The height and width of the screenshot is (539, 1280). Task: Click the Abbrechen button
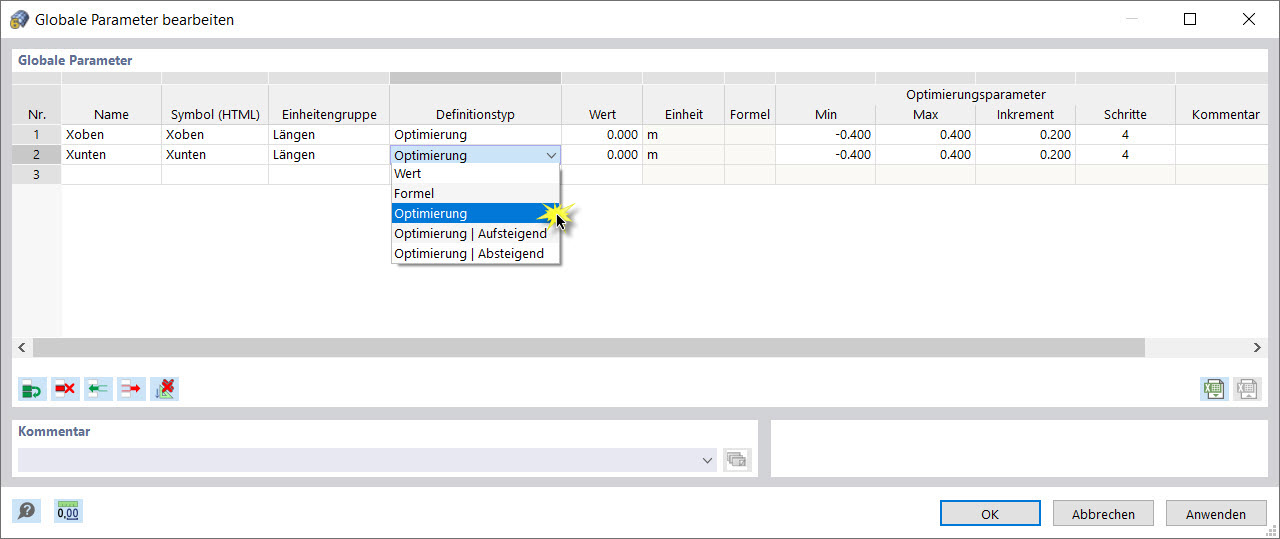(1103, 514)
